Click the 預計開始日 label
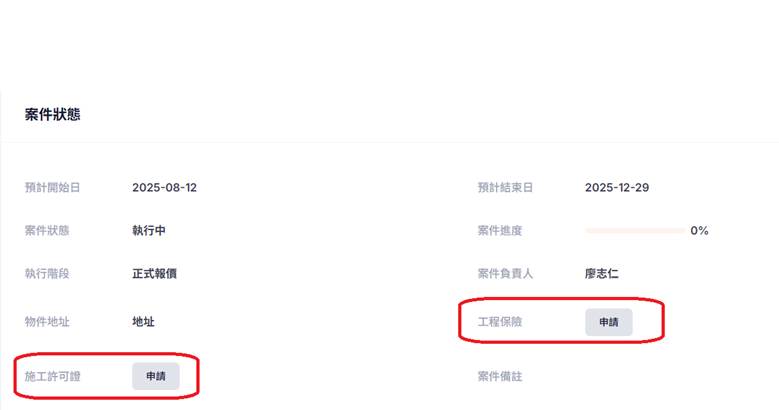The image size is (779, 410). (x=52, y=187)
